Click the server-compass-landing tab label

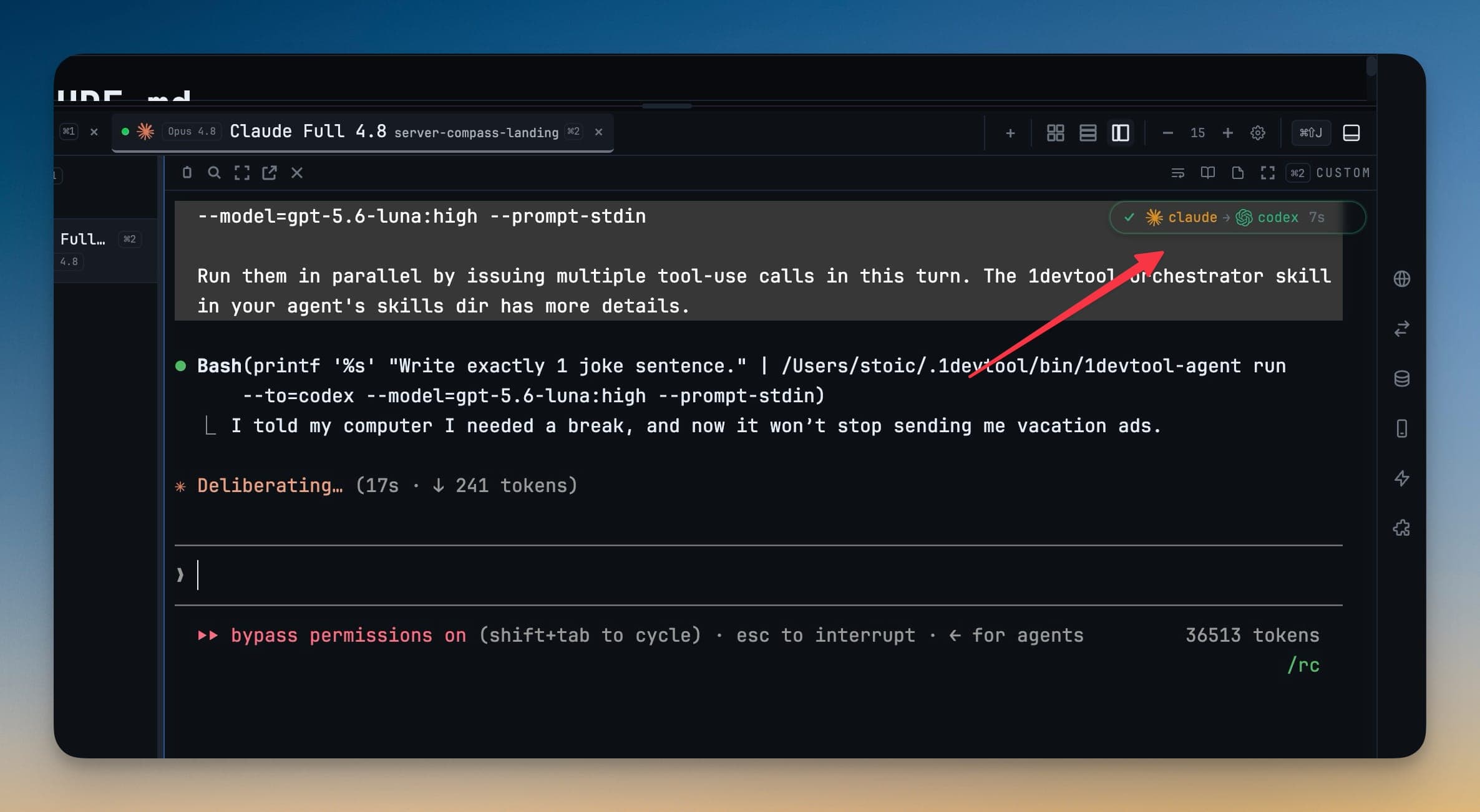[476, 132]
